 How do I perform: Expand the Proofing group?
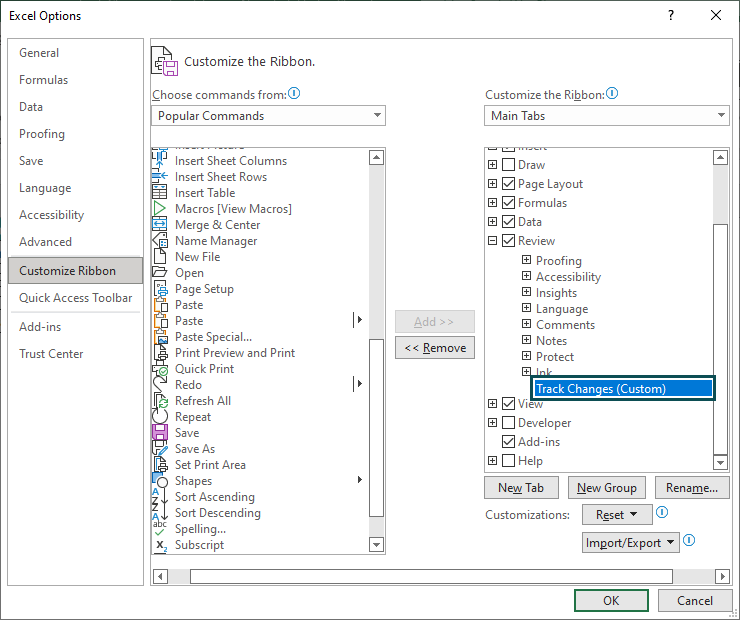[526, 260]
